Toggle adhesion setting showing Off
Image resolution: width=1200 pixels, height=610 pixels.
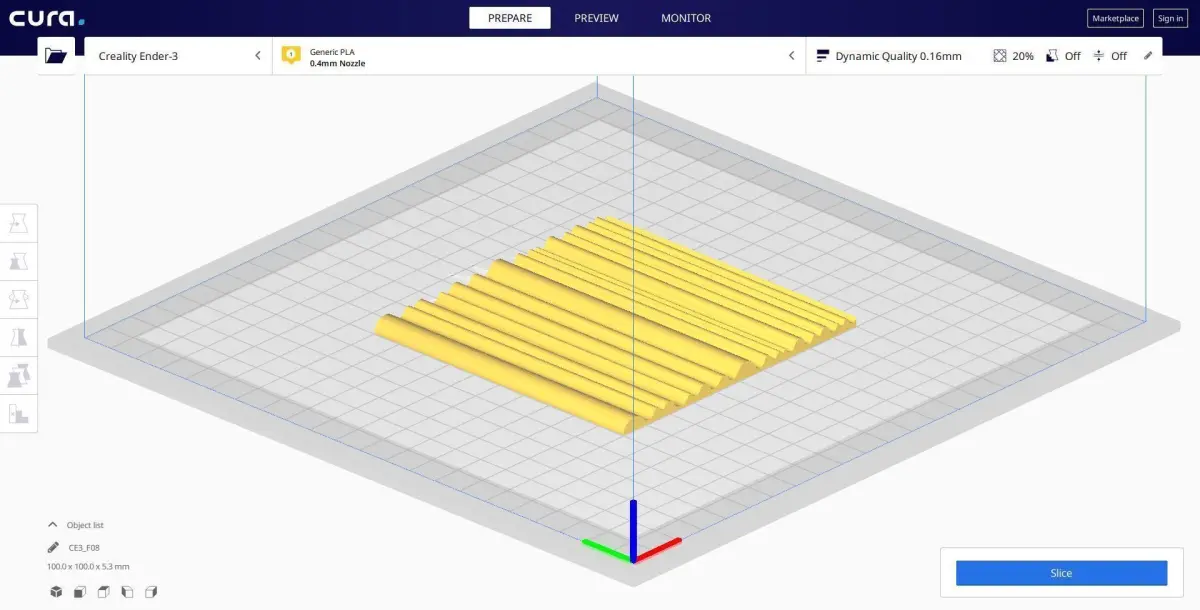tap(1109, 56)
